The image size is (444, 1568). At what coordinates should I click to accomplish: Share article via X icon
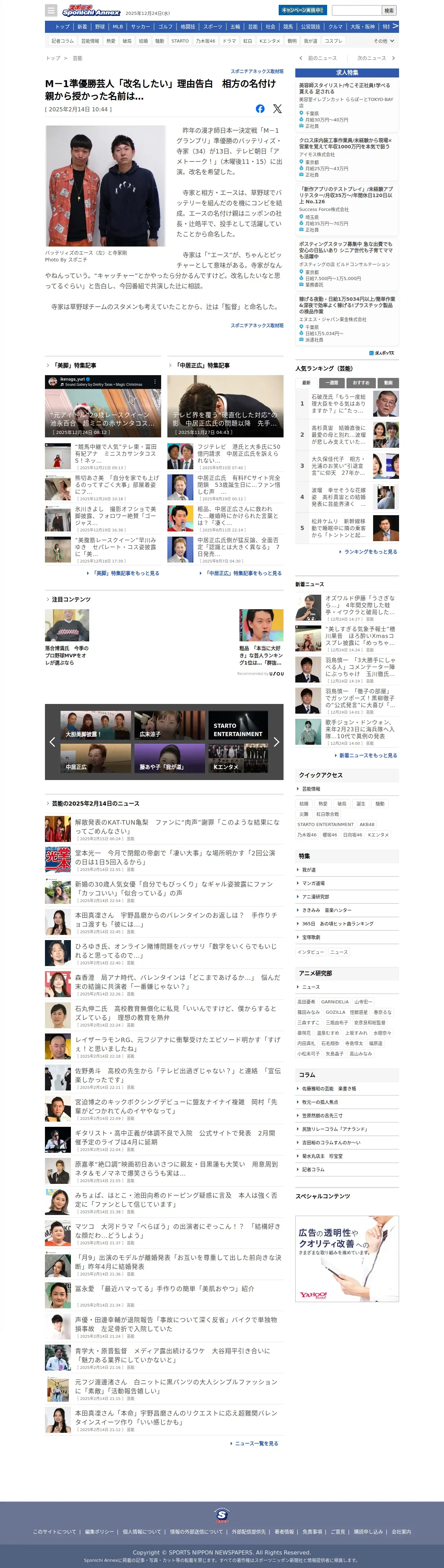[277, 108]
